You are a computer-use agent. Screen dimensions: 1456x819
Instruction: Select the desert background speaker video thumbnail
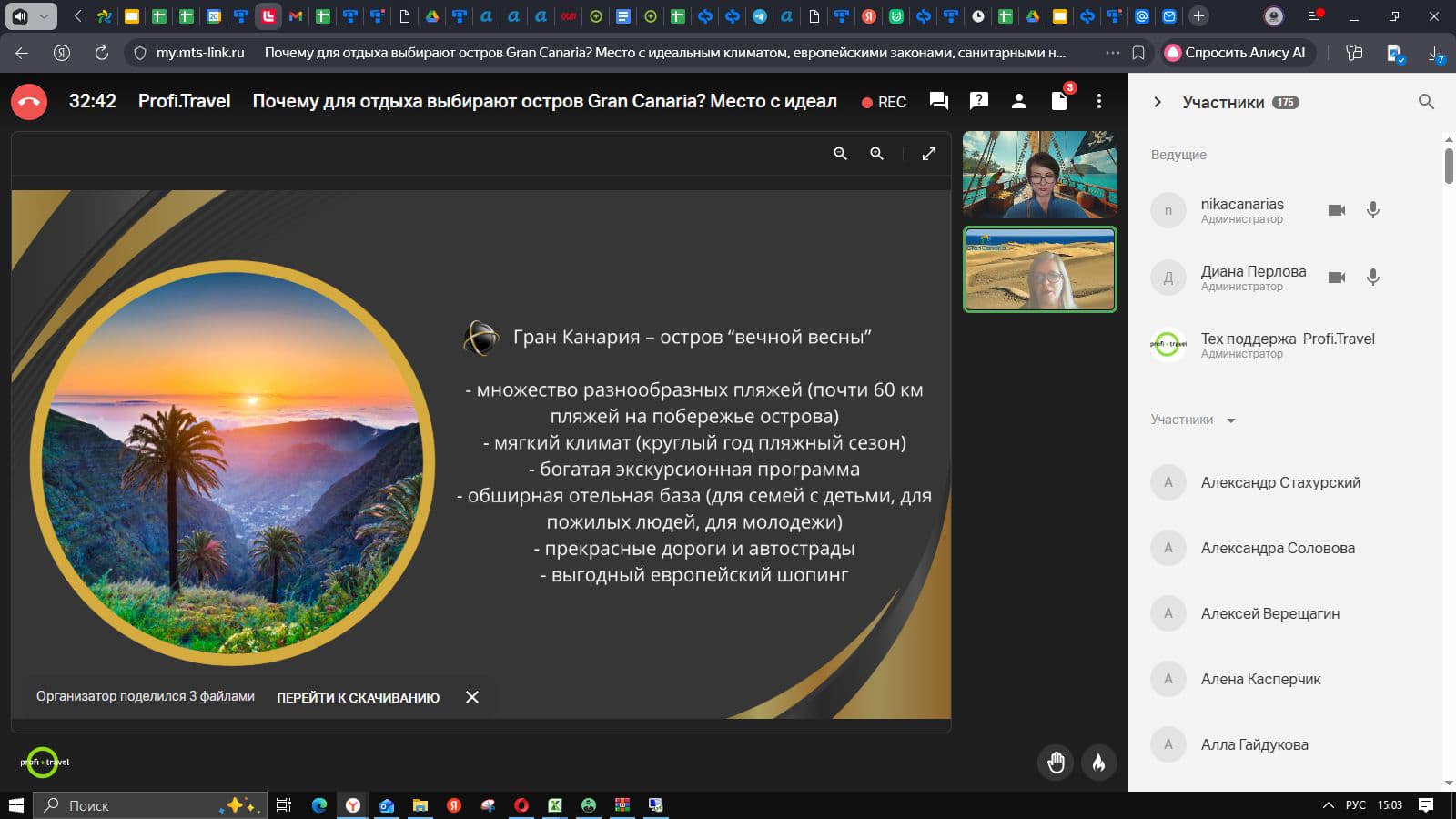[x=1039, y=269]
